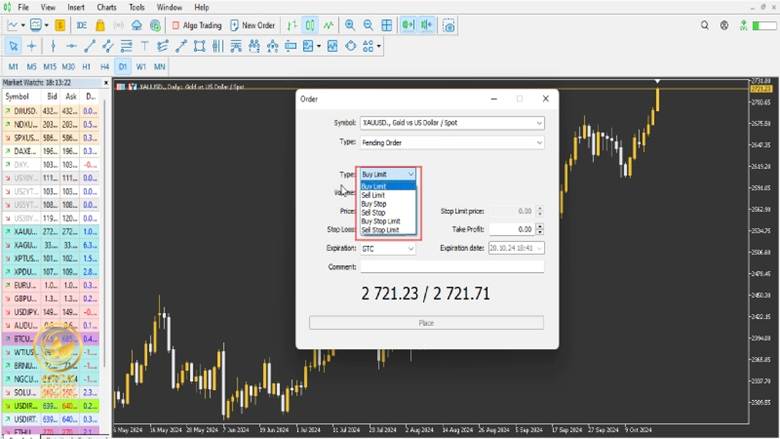Switch chart to candlestick view
Image resolution: width=780 pixels, height=439 pixels.
tap(310, 25)
